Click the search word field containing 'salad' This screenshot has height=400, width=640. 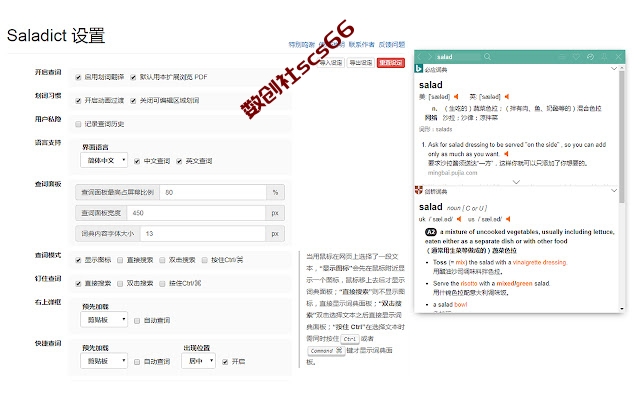click(457, 57)
